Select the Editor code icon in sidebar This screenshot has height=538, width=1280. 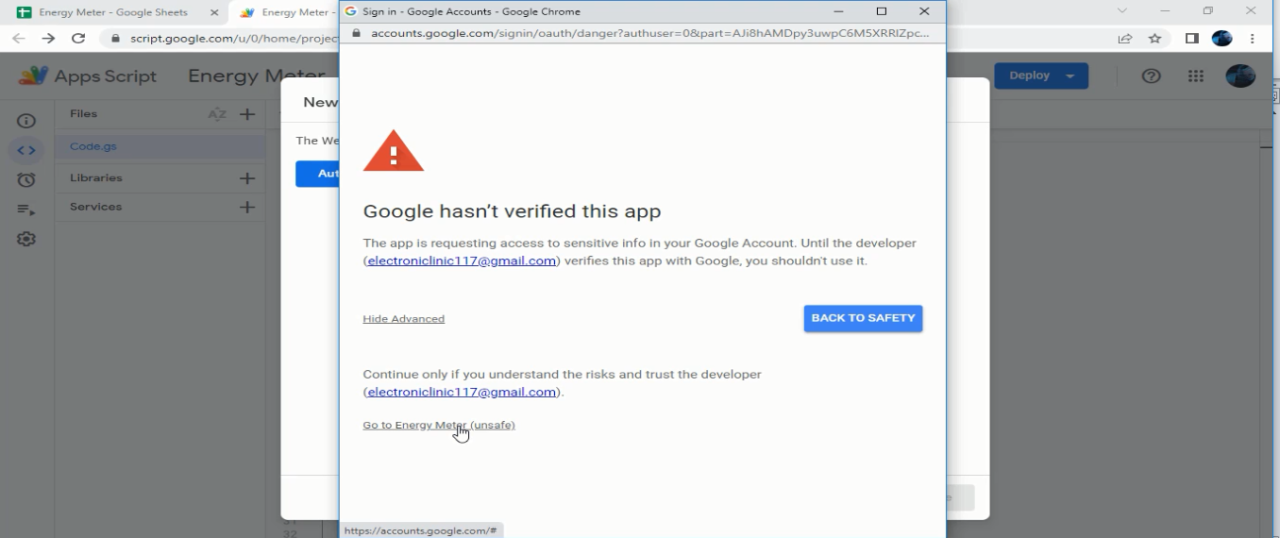tap(26, 150)
